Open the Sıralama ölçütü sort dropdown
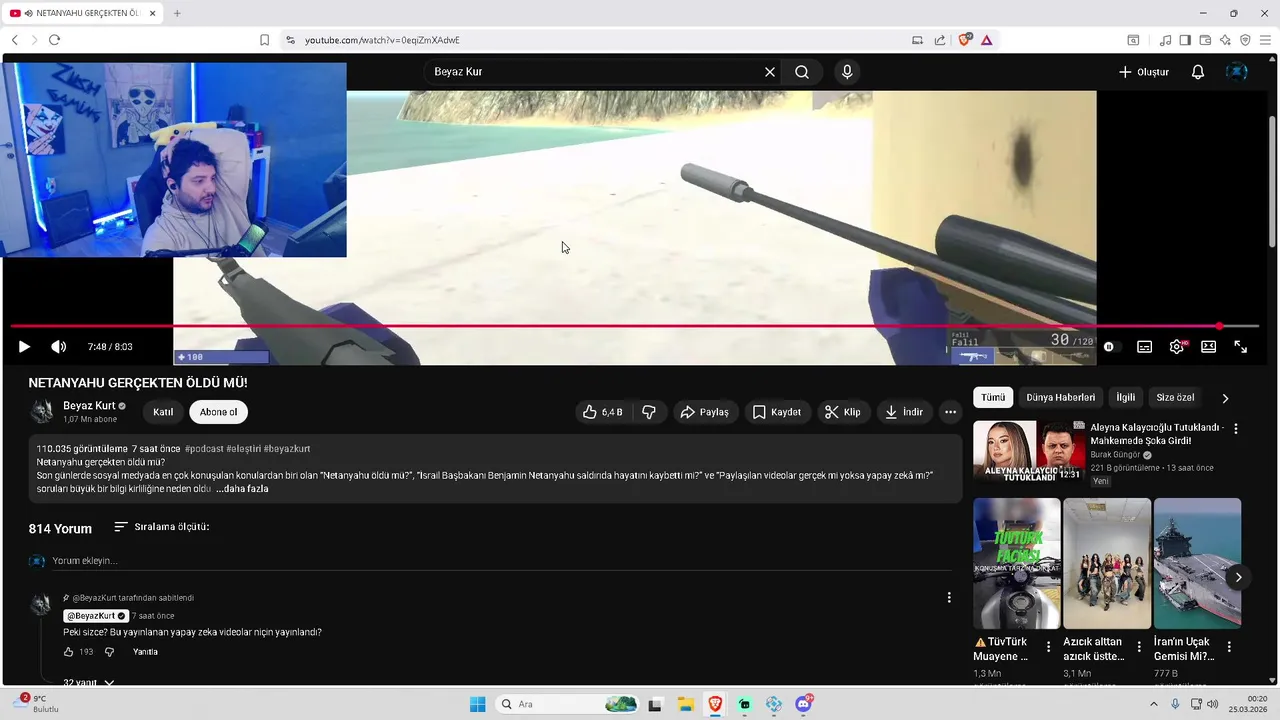Image resolution: width=1280 pixels, height=720 pixels. [161, 527]
